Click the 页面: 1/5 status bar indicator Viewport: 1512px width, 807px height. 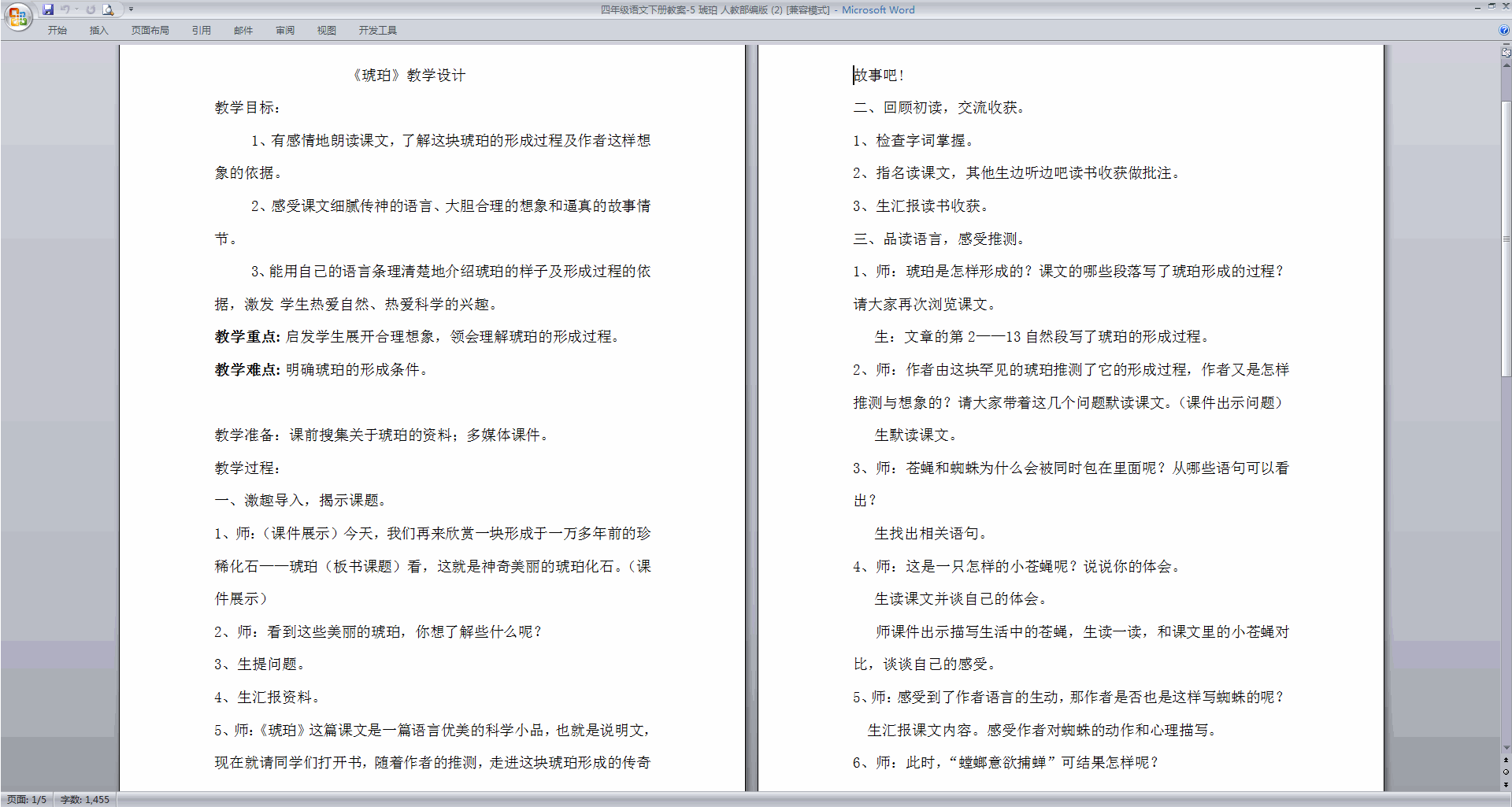[27, 799]
